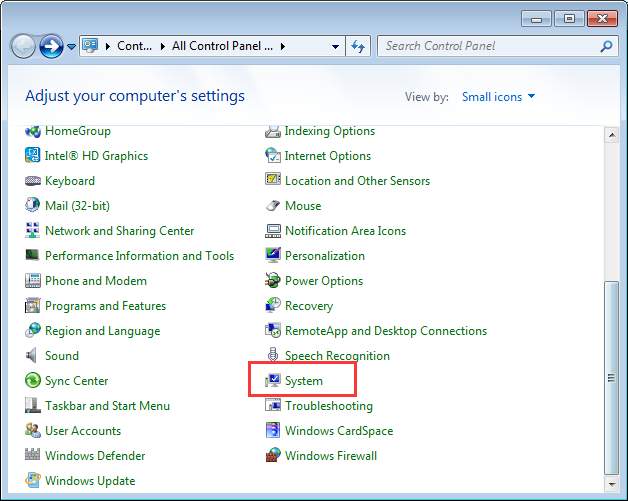Click the Windows Update icon

[x=32, y=481]
